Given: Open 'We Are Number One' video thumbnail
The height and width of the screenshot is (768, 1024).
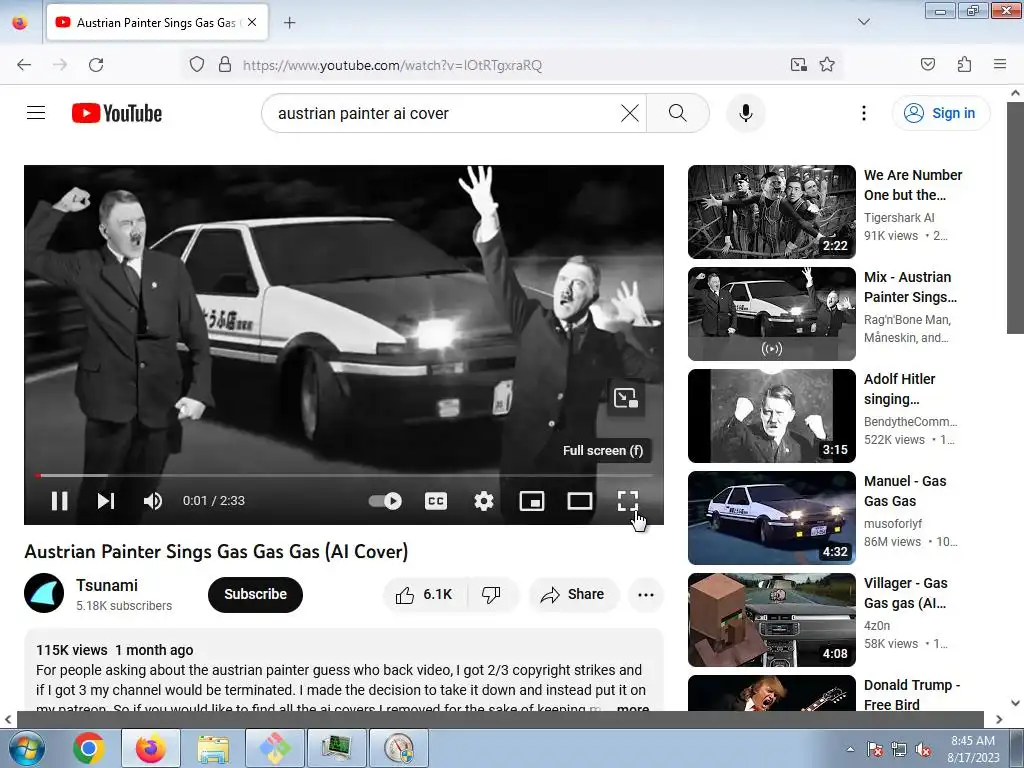Looking at the screenshot, I should tap(771, 212).
